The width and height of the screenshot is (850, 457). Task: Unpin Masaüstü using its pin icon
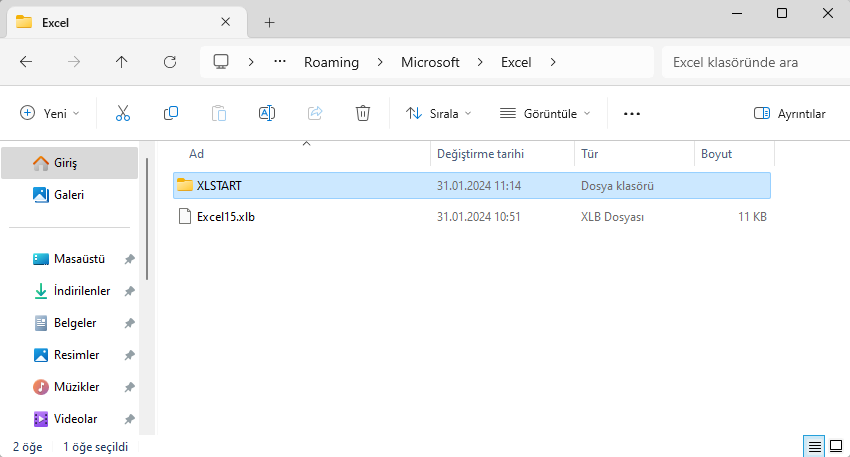(x=130, y=259)
